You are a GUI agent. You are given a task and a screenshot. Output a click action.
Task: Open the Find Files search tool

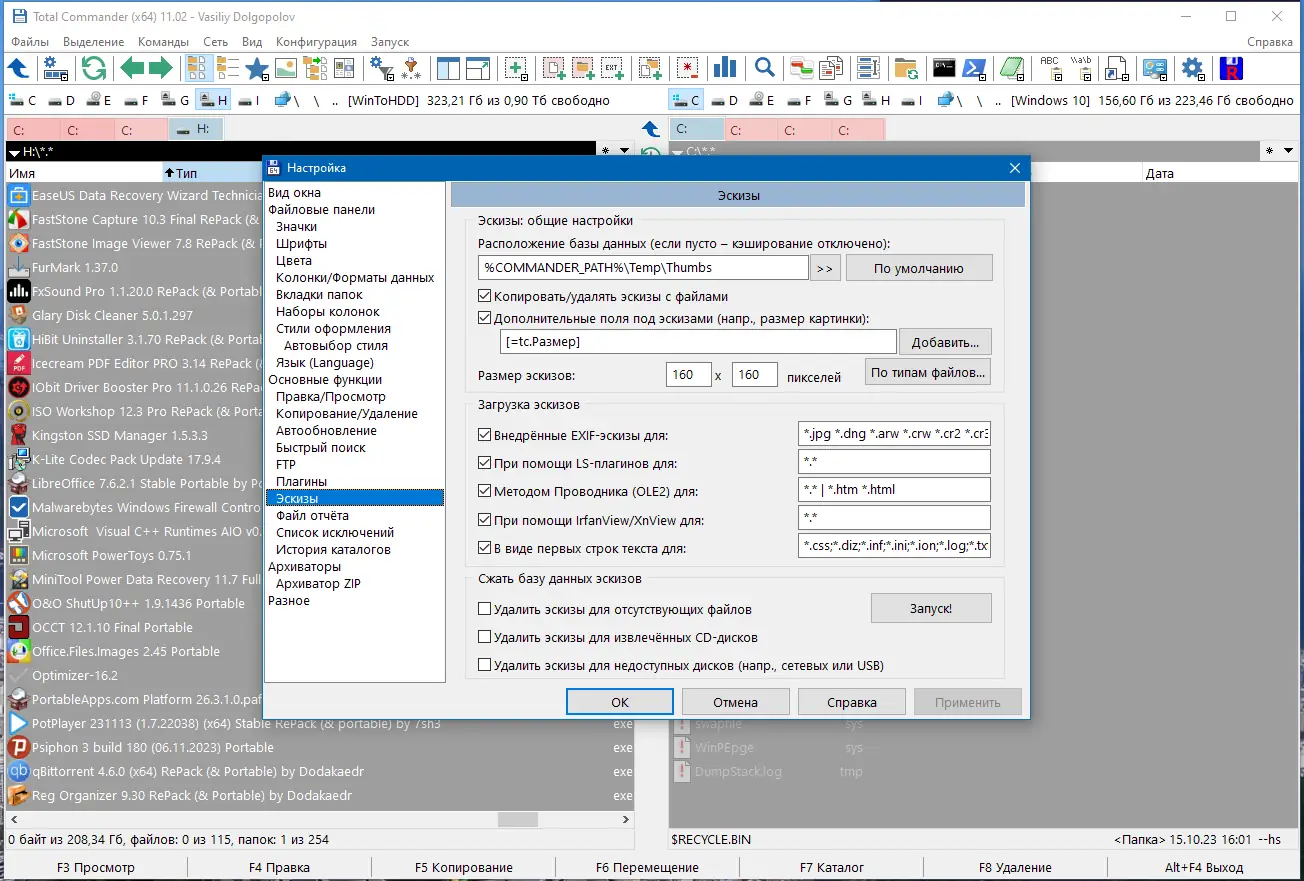pos(767,68)
